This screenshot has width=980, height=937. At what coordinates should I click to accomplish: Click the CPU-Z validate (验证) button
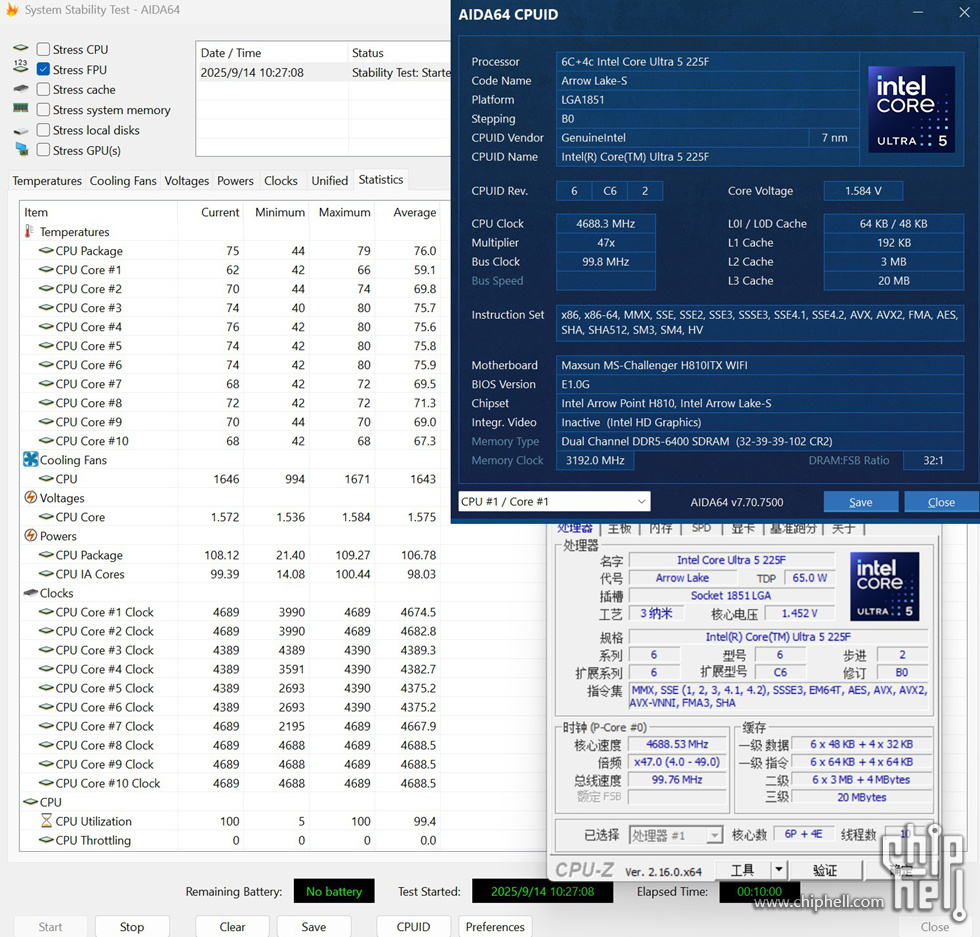coord(825,869)
